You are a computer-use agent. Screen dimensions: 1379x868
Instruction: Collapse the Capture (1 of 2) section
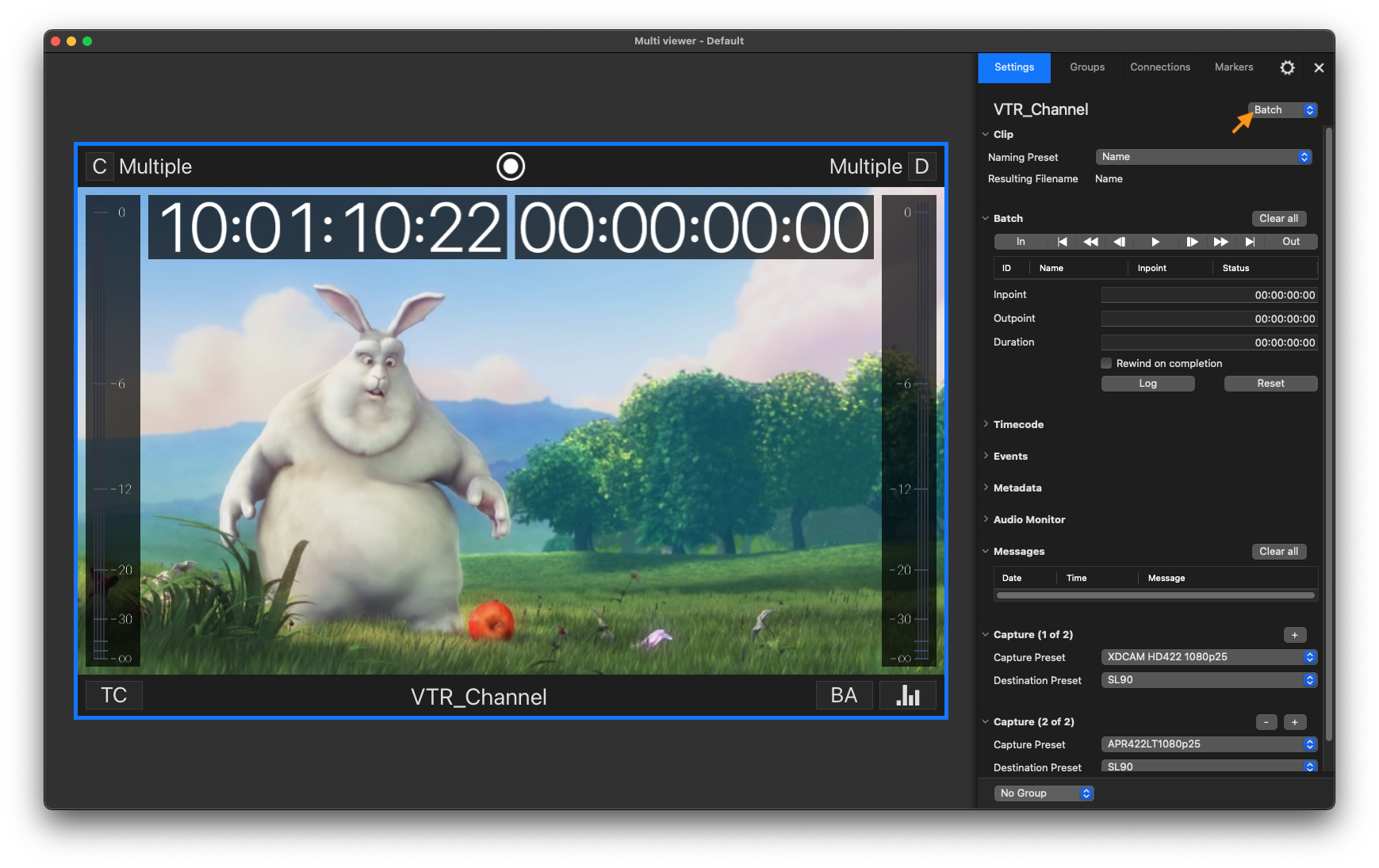coord(986,635)
